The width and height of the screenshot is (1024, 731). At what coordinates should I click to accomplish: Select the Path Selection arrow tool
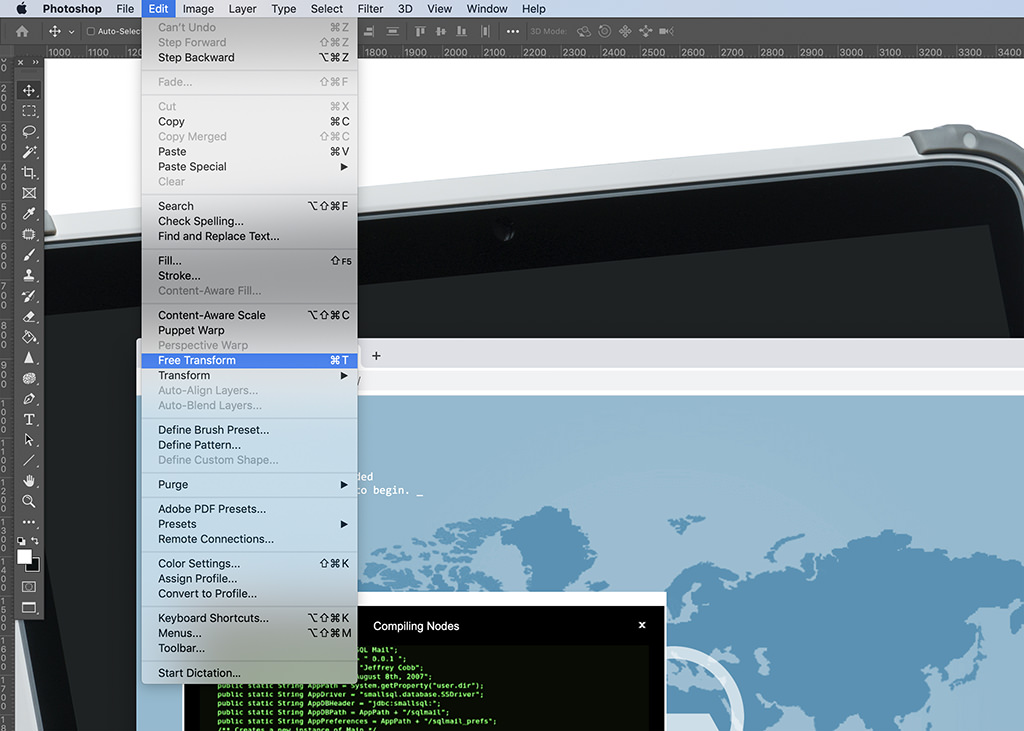(x=29, y=440)
